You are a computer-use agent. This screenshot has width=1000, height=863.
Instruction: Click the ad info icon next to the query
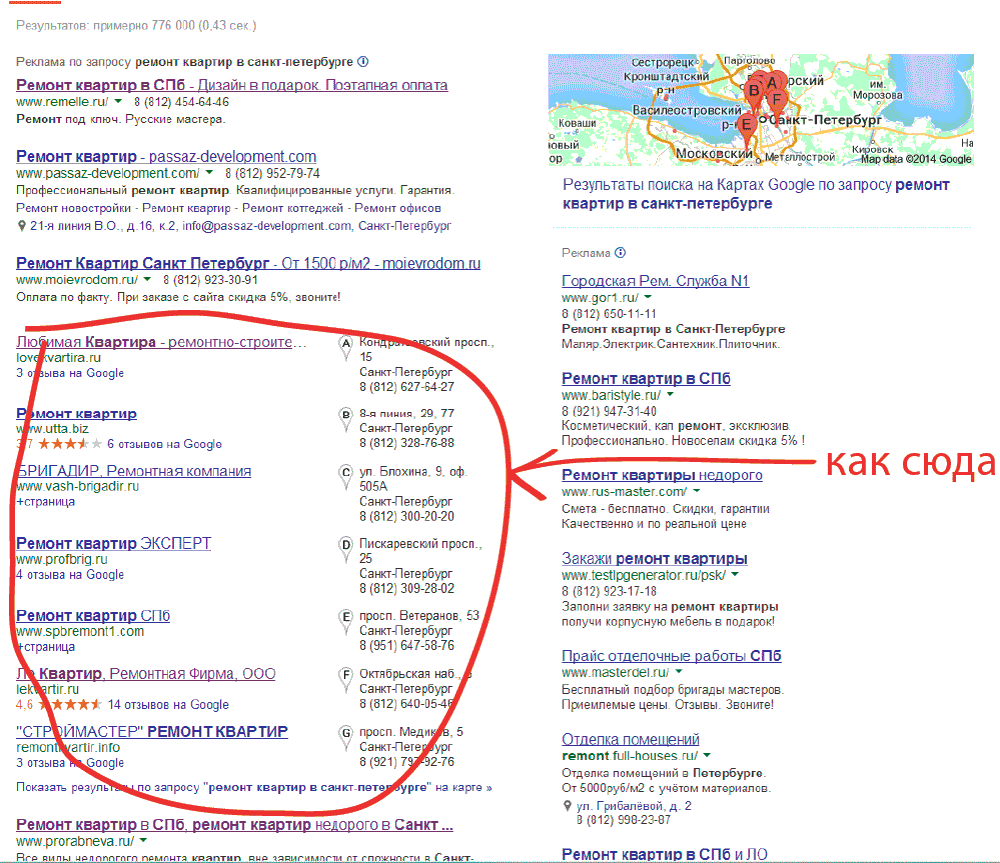click(x=363, y=62)
